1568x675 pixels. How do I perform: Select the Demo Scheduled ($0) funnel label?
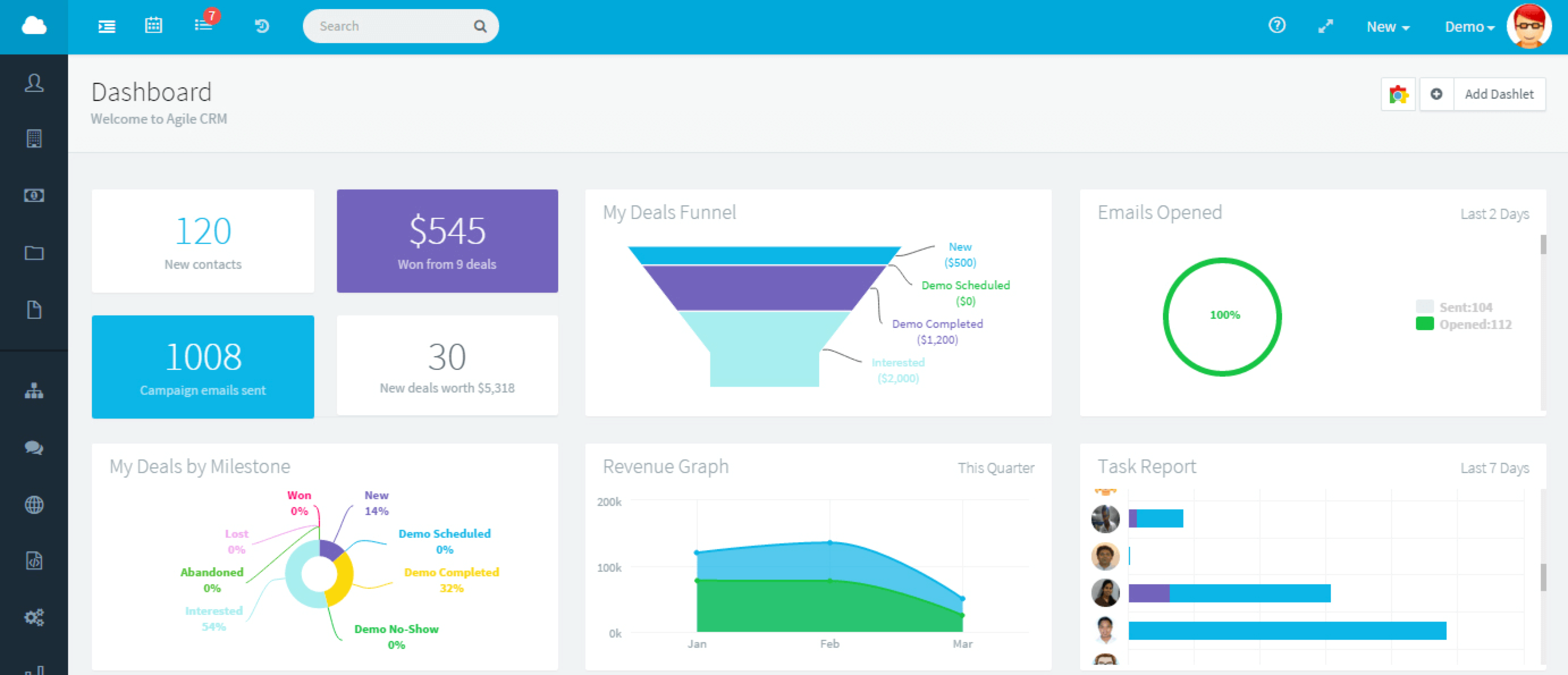(x=966, y=293)
